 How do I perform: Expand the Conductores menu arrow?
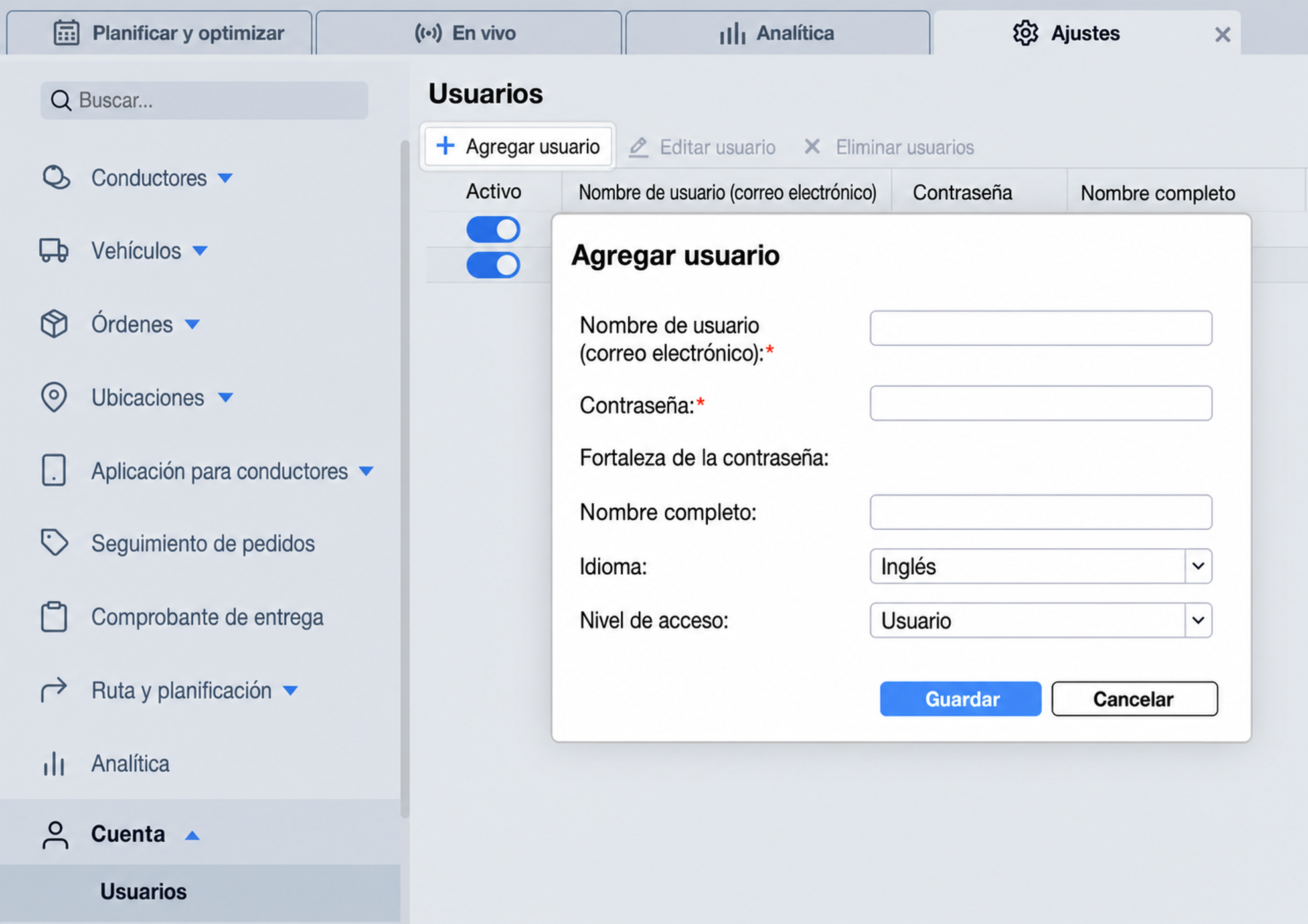225,178
